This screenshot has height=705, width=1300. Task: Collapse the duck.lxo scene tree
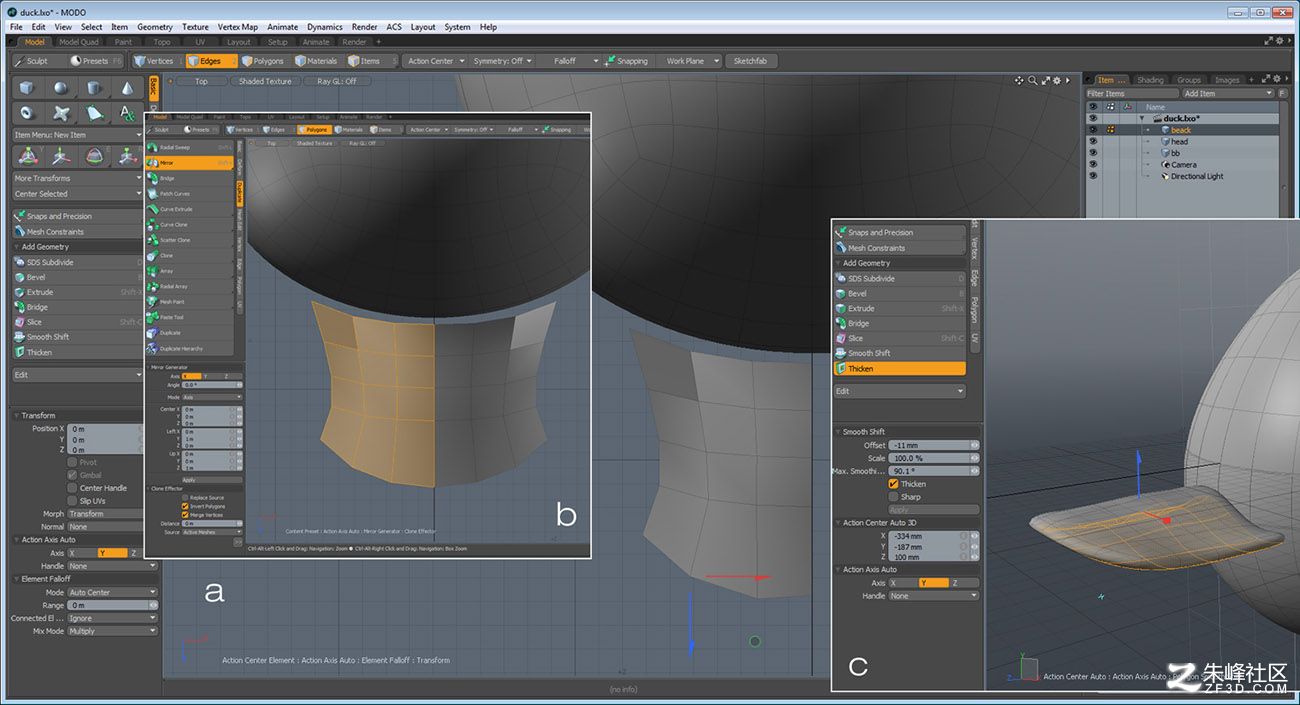point(1142,118)
